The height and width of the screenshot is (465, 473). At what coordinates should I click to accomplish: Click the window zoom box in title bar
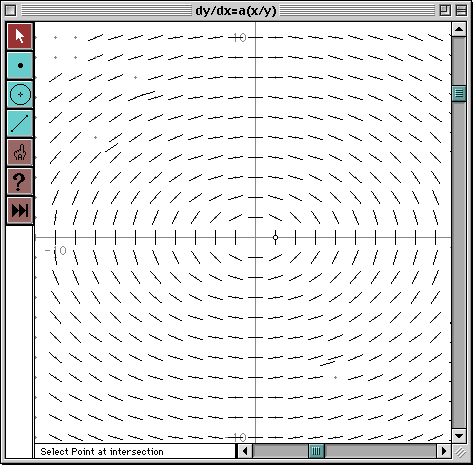click(445, 10)
